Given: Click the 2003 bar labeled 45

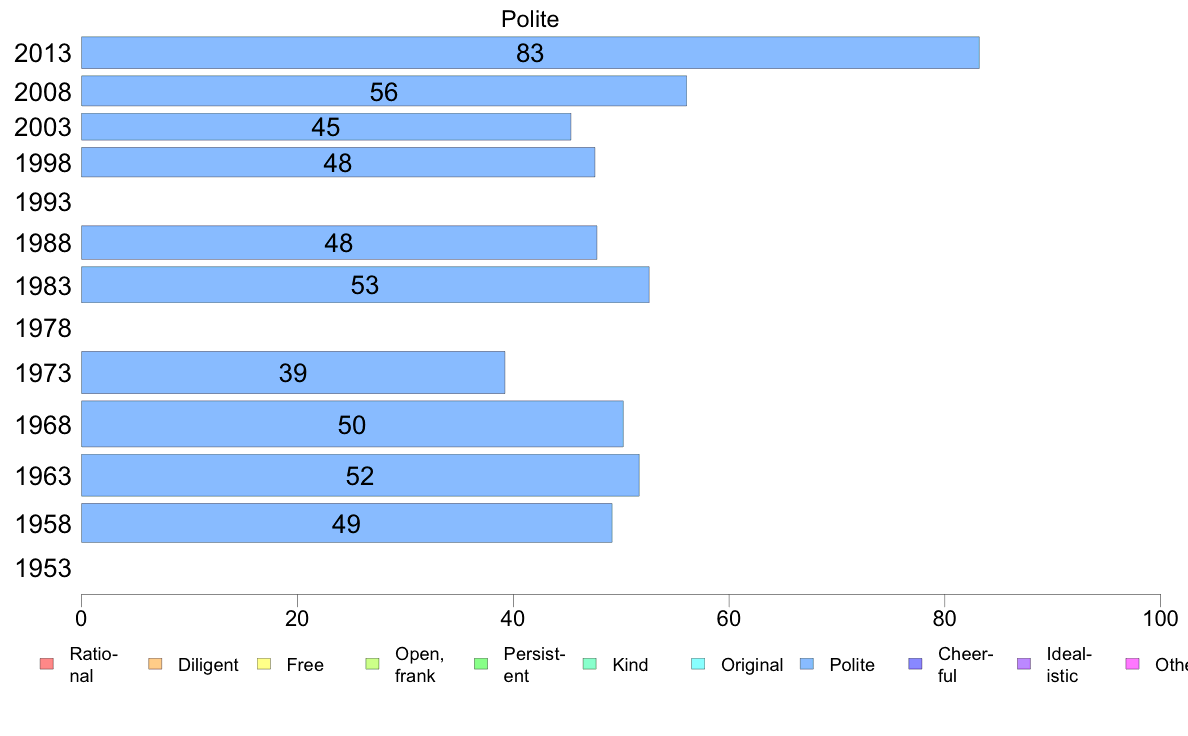Looking at the screenshot, I should (326, 127).
